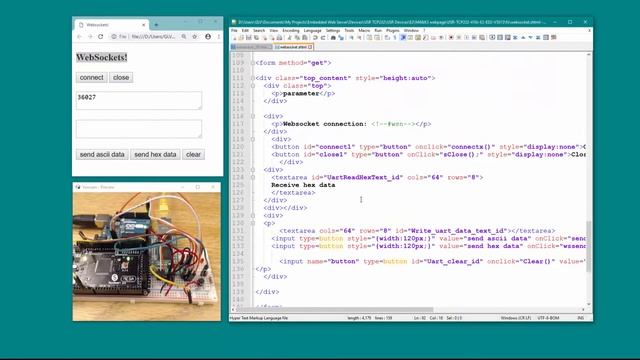Click the Record Macro icon in Notepad++ toolbar
Viewport: 640px width, 360px height.
click(x=451, y=38)
